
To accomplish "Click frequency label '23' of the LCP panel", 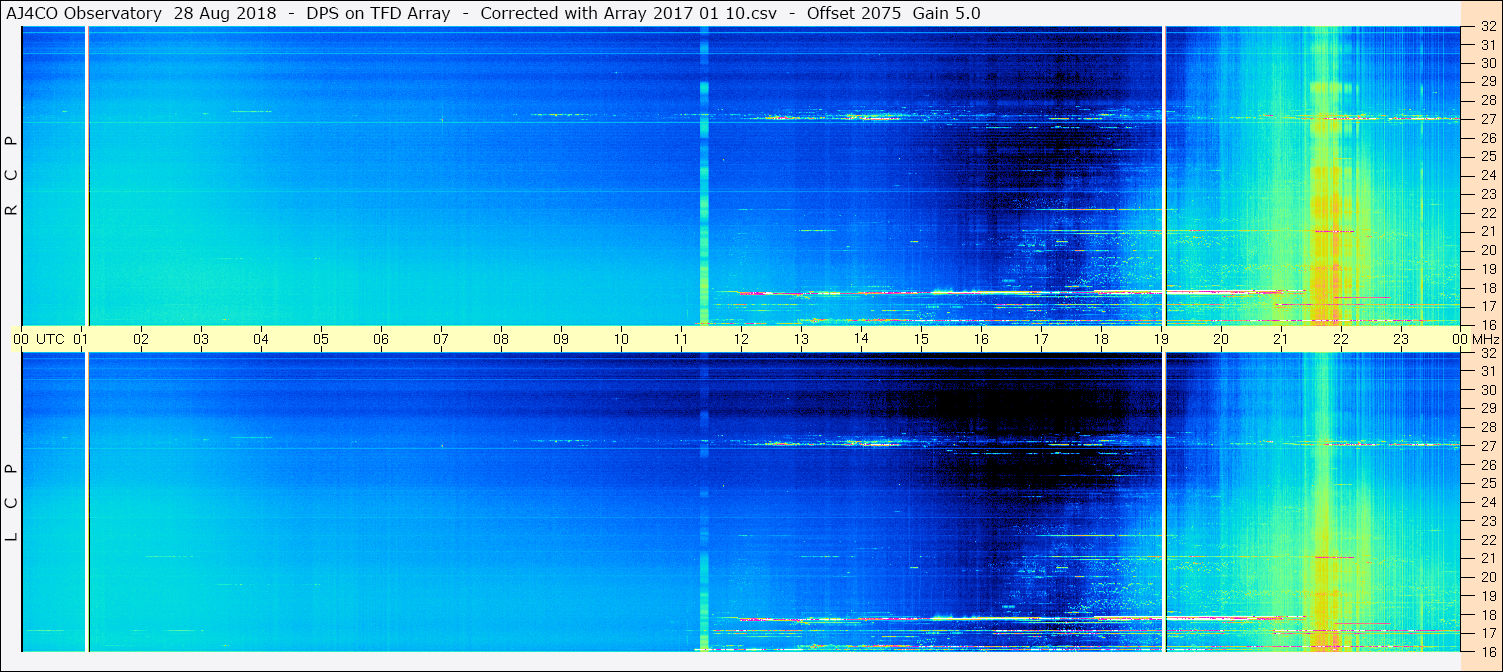I will (x=1488, y=521).
